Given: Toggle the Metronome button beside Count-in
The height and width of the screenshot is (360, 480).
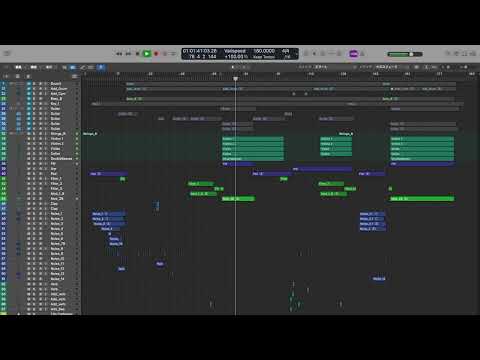Looking at the screenshot, I should [x=362, y=54].
